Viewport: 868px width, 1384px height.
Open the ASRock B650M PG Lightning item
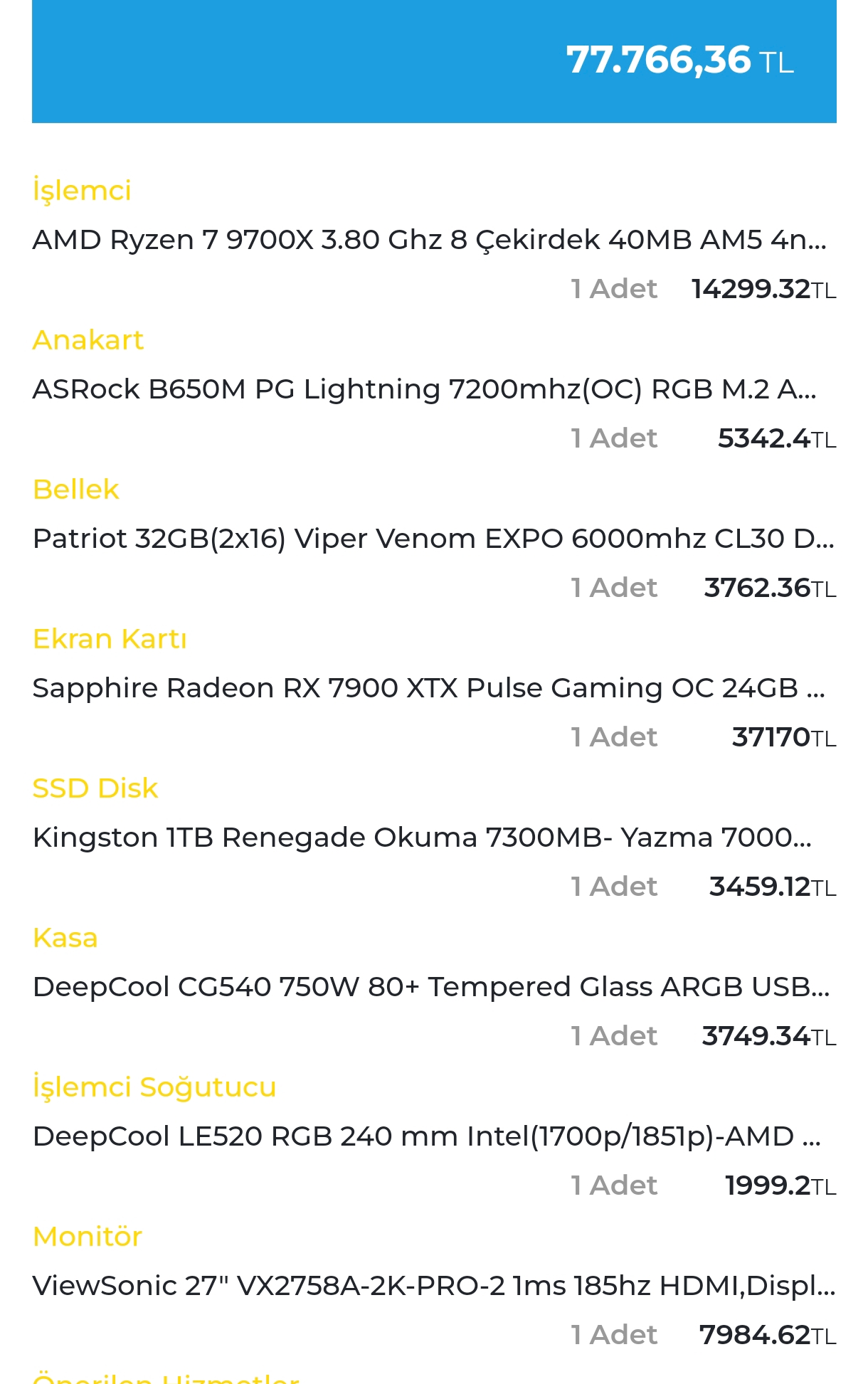pyautogui.click(x=425, y=390)
